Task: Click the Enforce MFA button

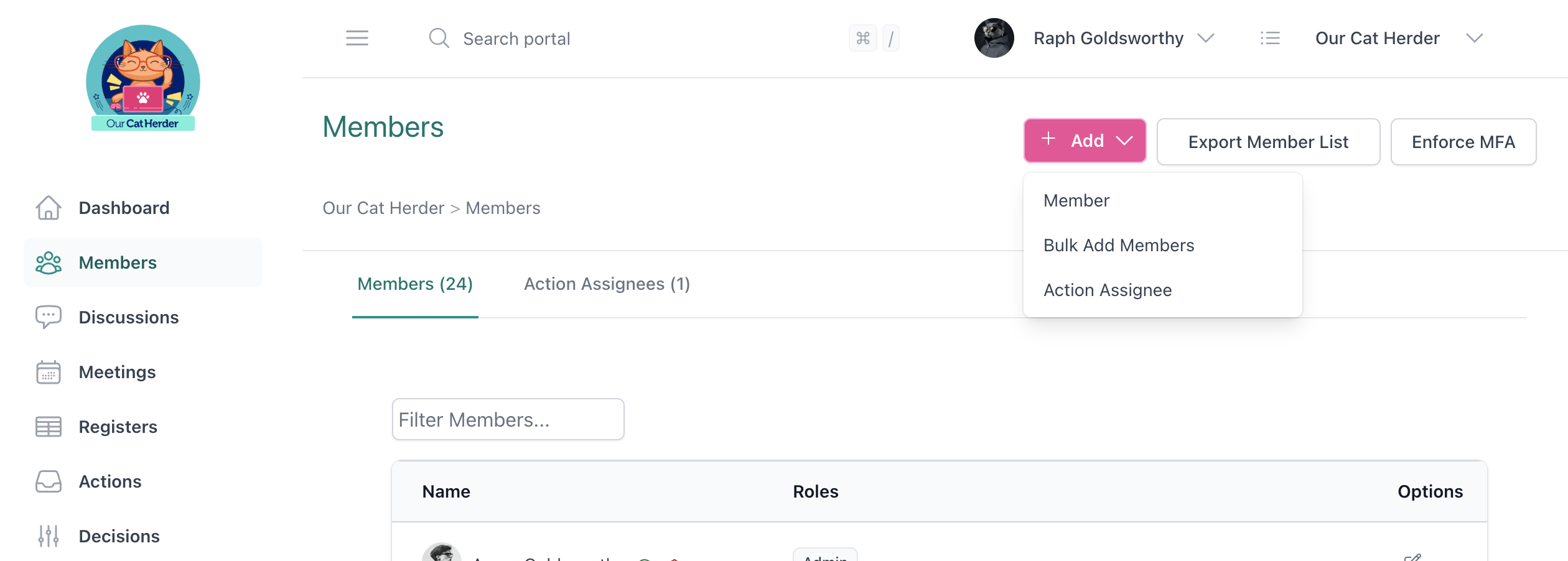Action: [x=1463, y=141]
